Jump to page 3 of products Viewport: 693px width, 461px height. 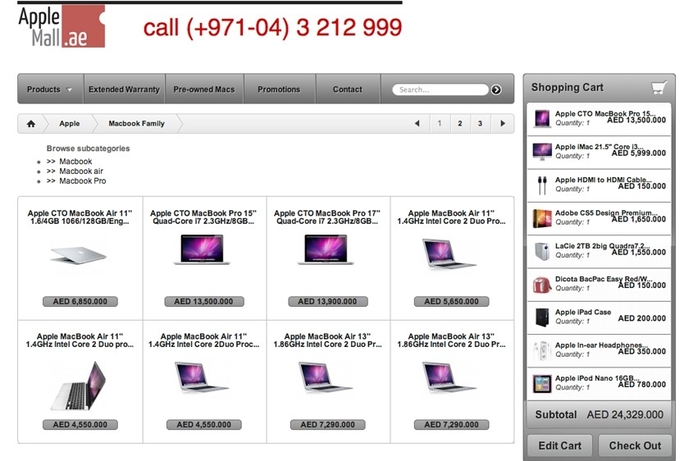tap(480, 124)
